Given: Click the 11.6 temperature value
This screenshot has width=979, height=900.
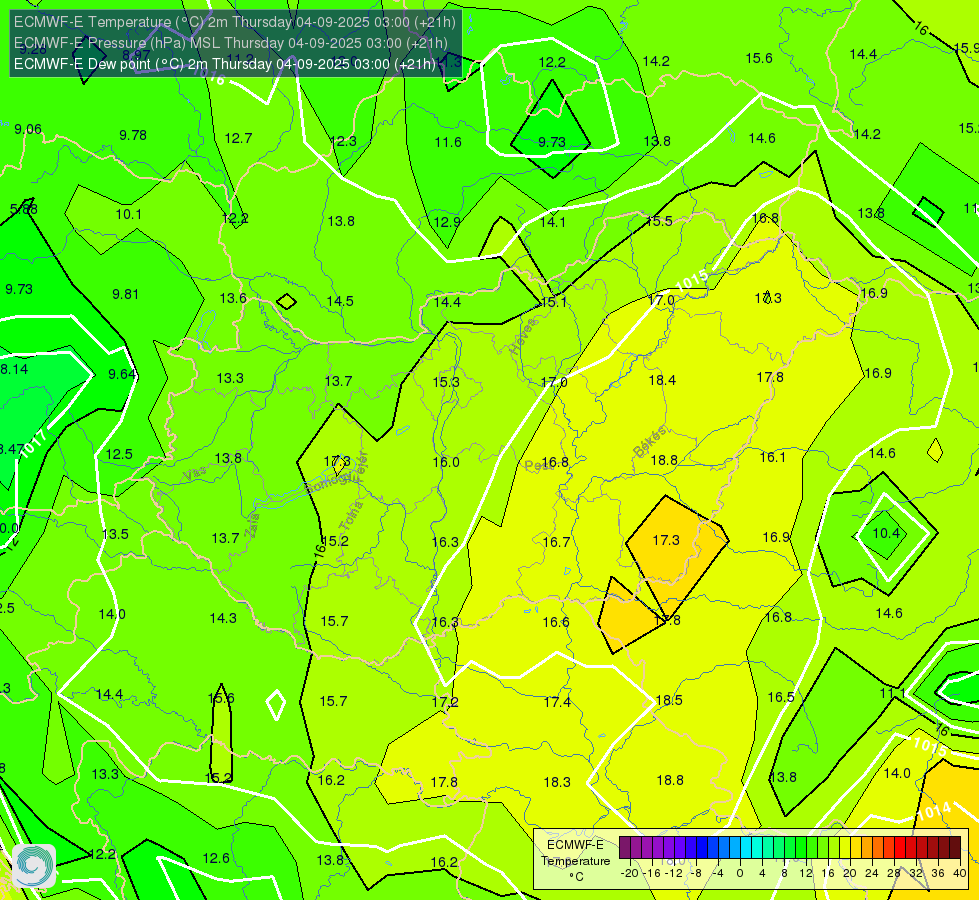Looking at the screenshot, I should pyautogui.click(x=448, y=142).
